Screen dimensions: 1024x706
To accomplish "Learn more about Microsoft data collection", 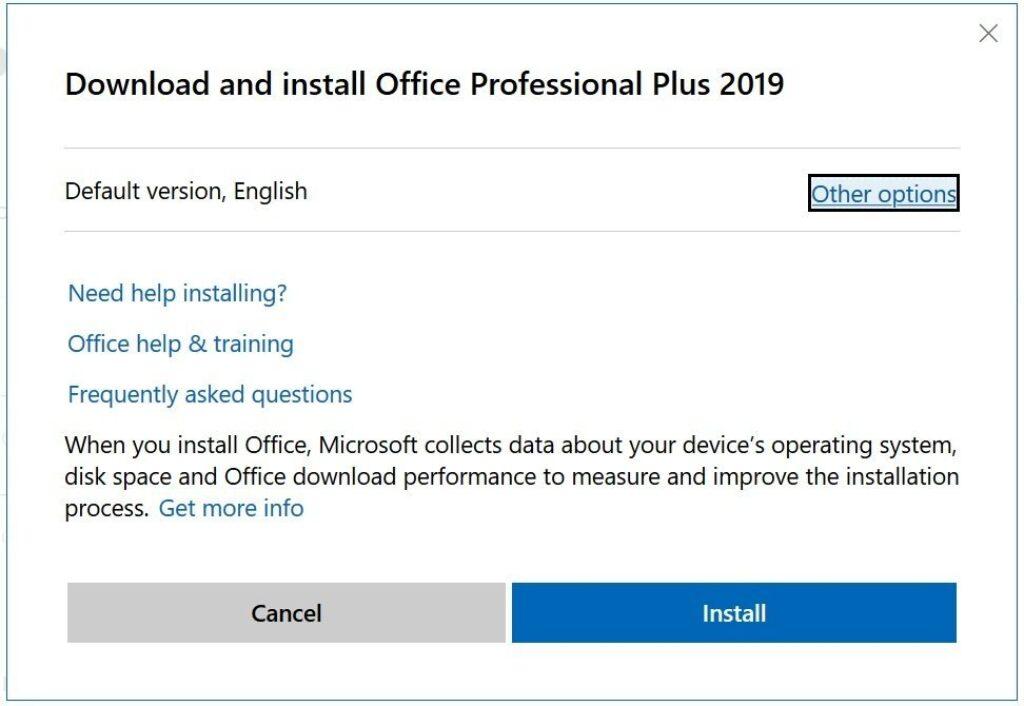I will point(231,508).
